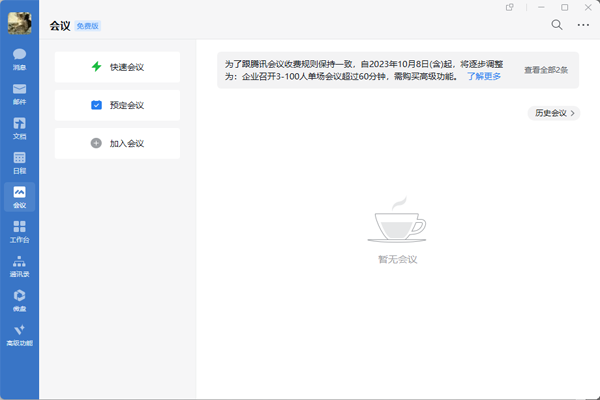
Task: Click the pin window icon in the title bar
Action: 510,7
